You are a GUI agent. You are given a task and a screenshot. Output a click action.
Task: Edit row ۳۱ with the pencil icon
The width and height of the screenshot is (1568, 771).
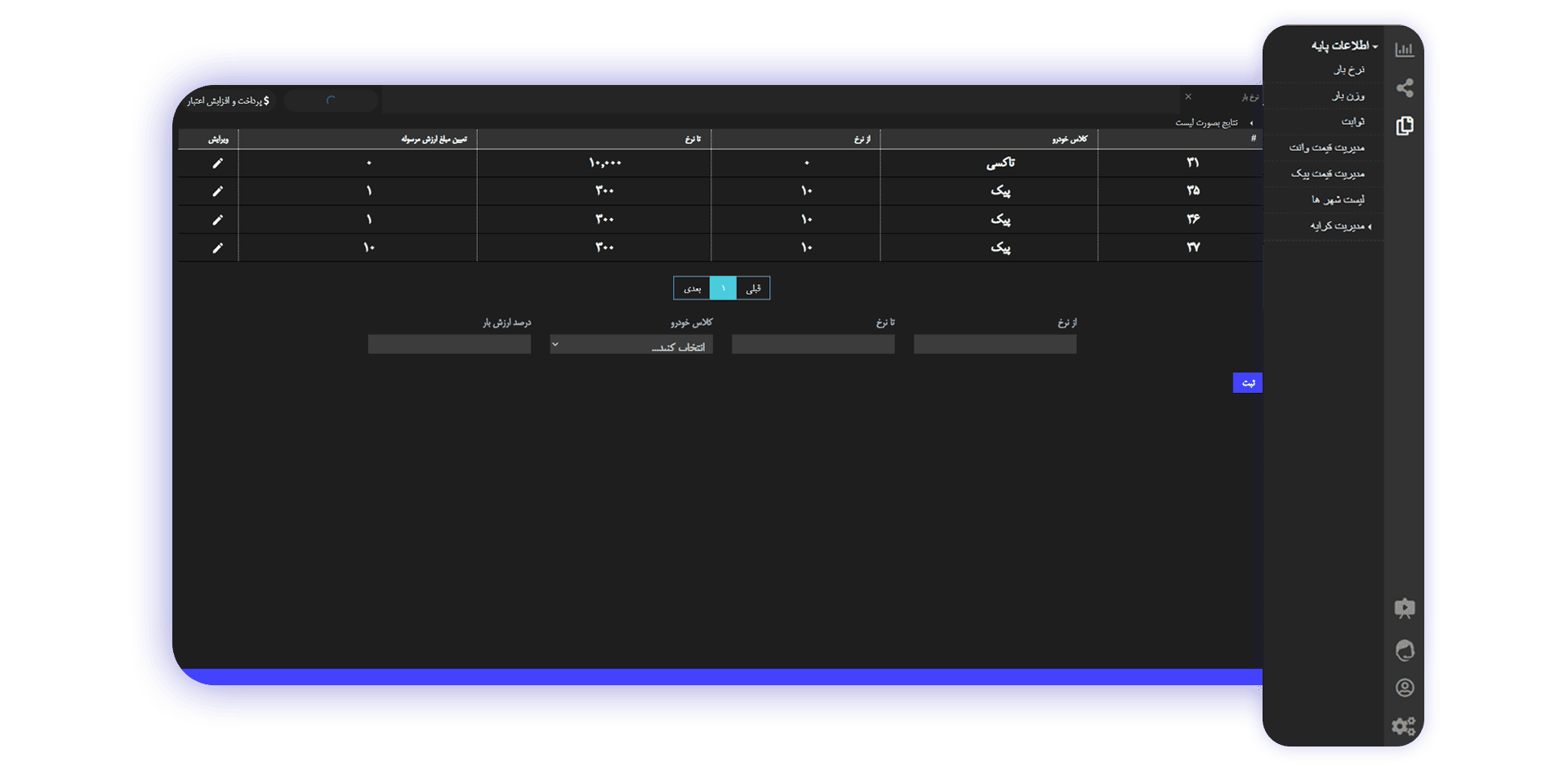(x=217, y=163)
